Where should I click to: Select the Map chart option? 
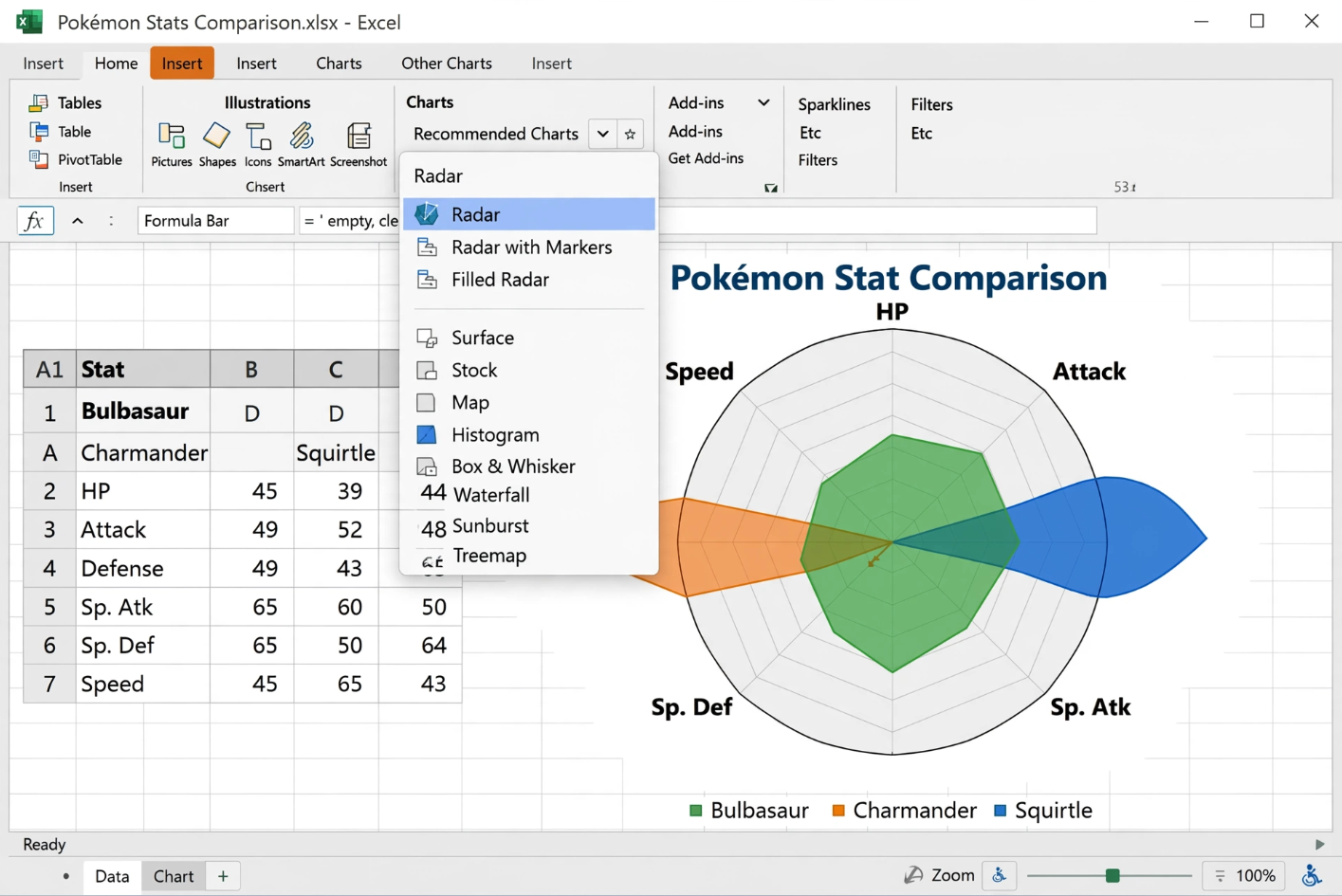[x=529, y=402]
